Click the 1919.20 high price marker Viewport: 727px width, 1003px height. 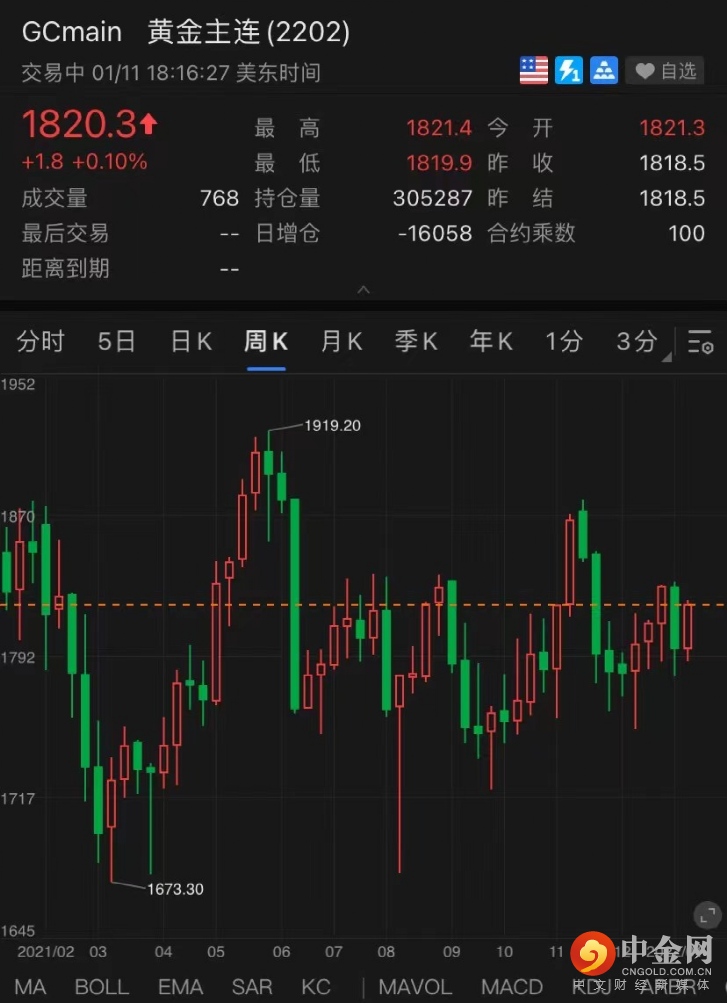[x=332, y=425]
